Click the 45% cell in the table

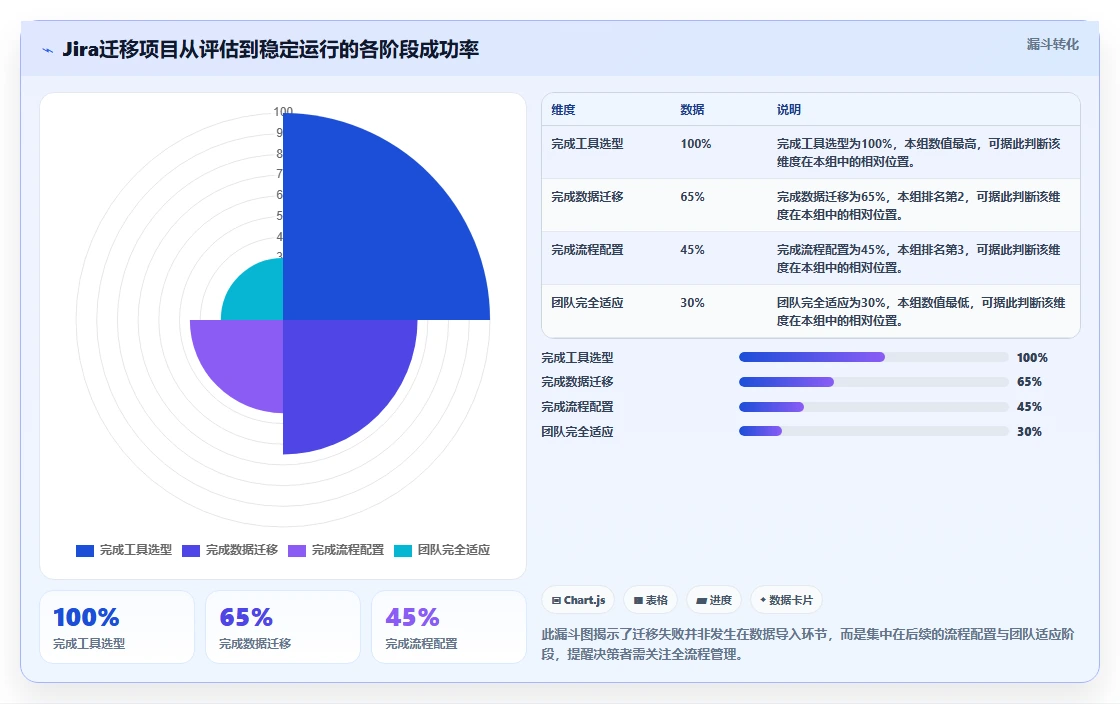(x=692, y=250)
